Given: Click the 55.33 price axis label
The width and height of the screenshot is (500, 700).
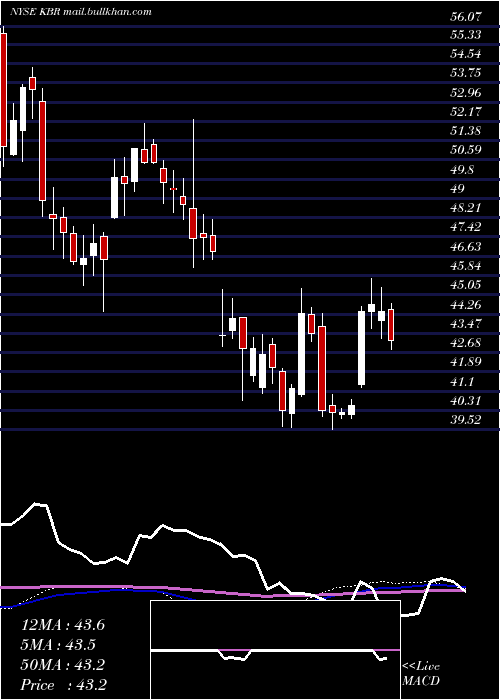Looking at the screenshot, I should [466, 35].
